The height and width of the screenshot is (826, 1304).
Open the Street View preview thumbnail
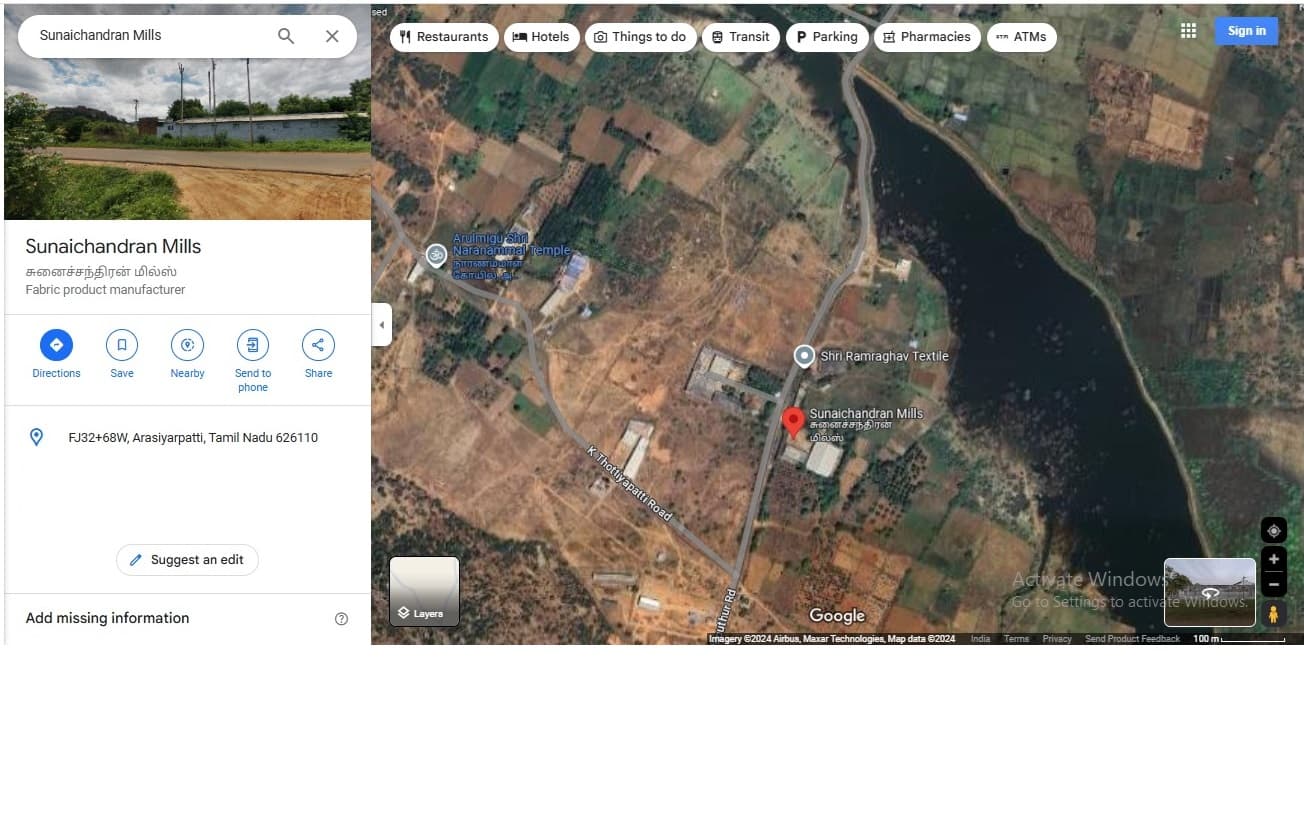click(x=1210, y=592)
